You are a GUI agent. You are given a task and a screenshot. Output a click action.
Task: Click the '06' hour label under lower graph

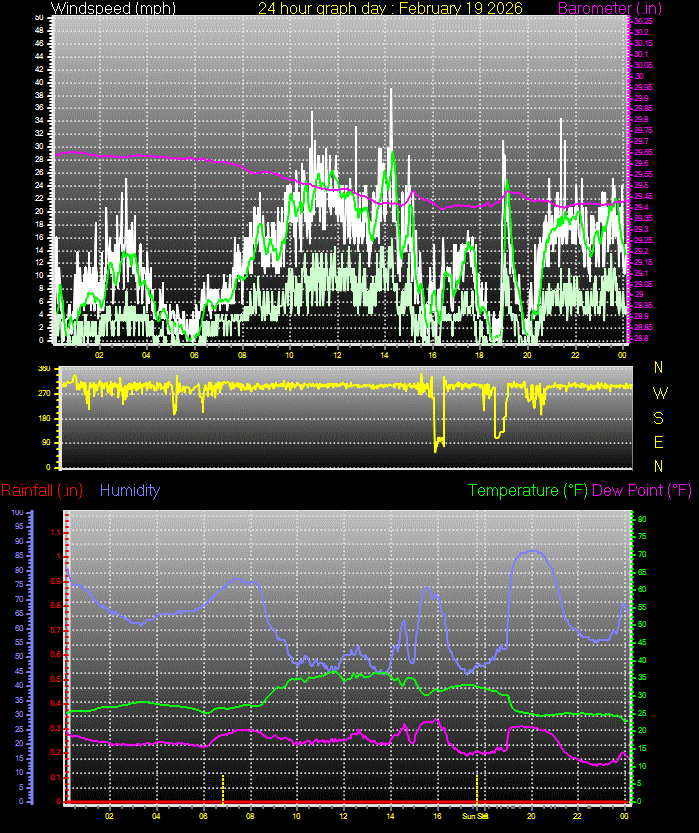[203, 816]
